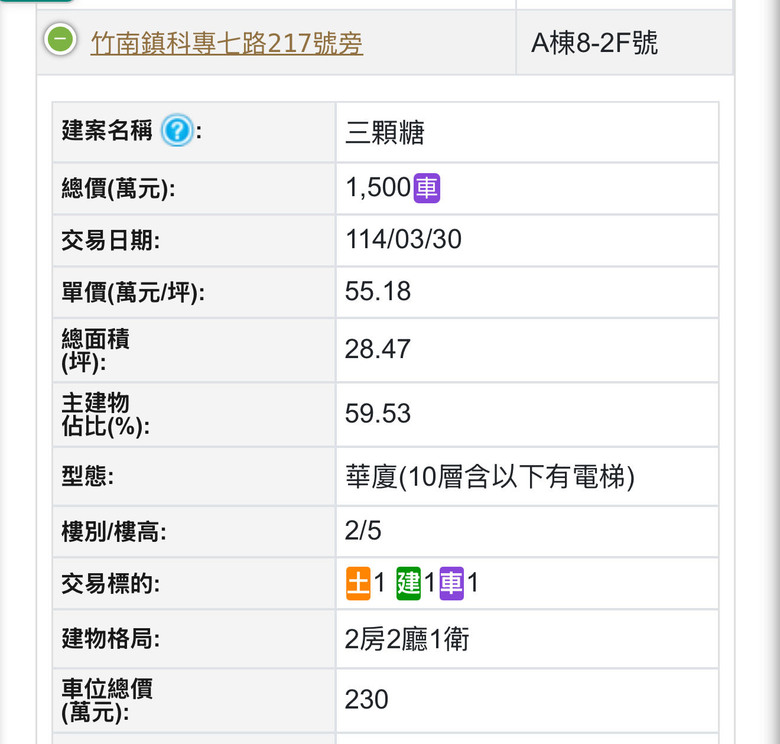
Task: Click the 28.47 total area value
Action: click(x=378, y=349)
